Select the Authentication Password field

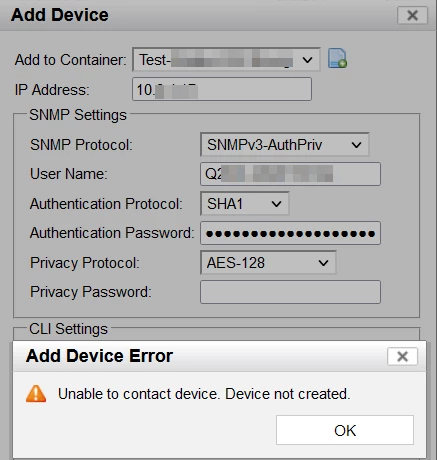pyautogui.click(x=290, y=233)
